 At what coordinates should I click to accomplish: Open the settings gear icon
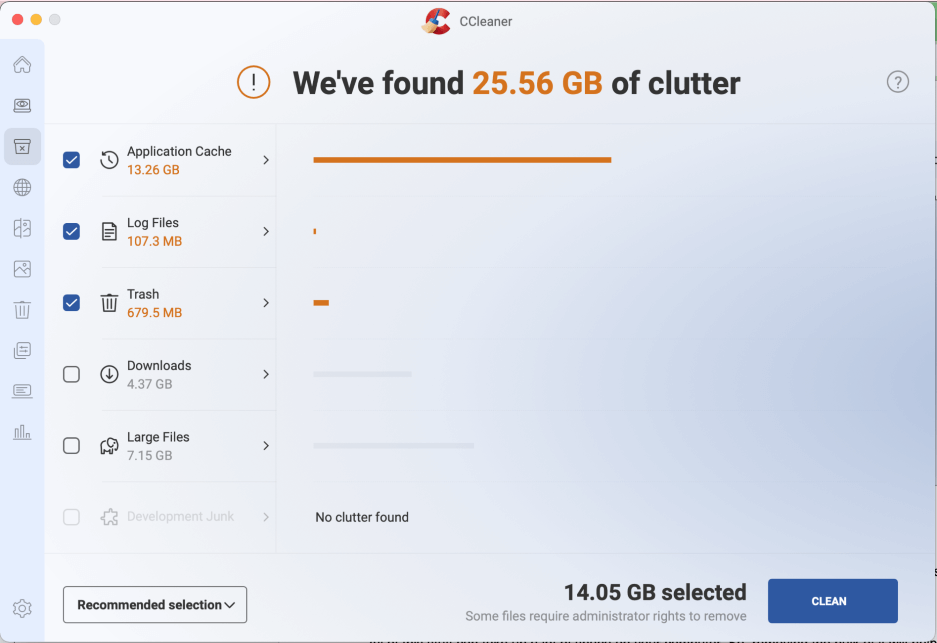tap(22, 608)
